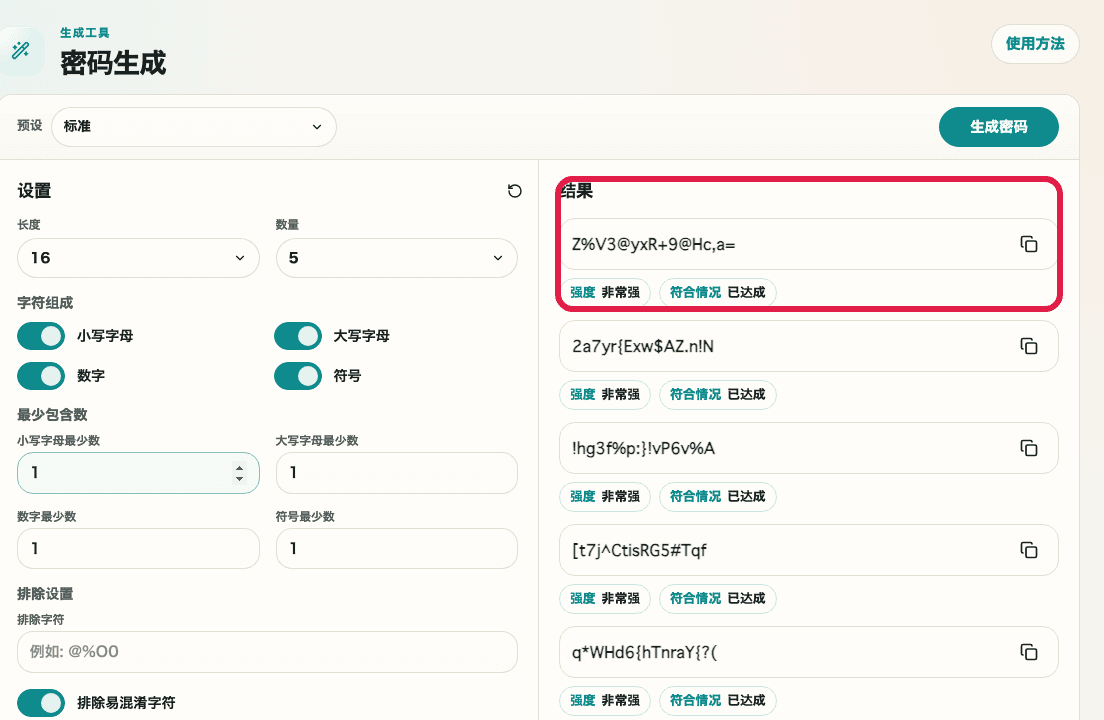Screen dimensions: 1104x720
Task: Expand the 长度 dropdown set to 16
Action: 138,258
